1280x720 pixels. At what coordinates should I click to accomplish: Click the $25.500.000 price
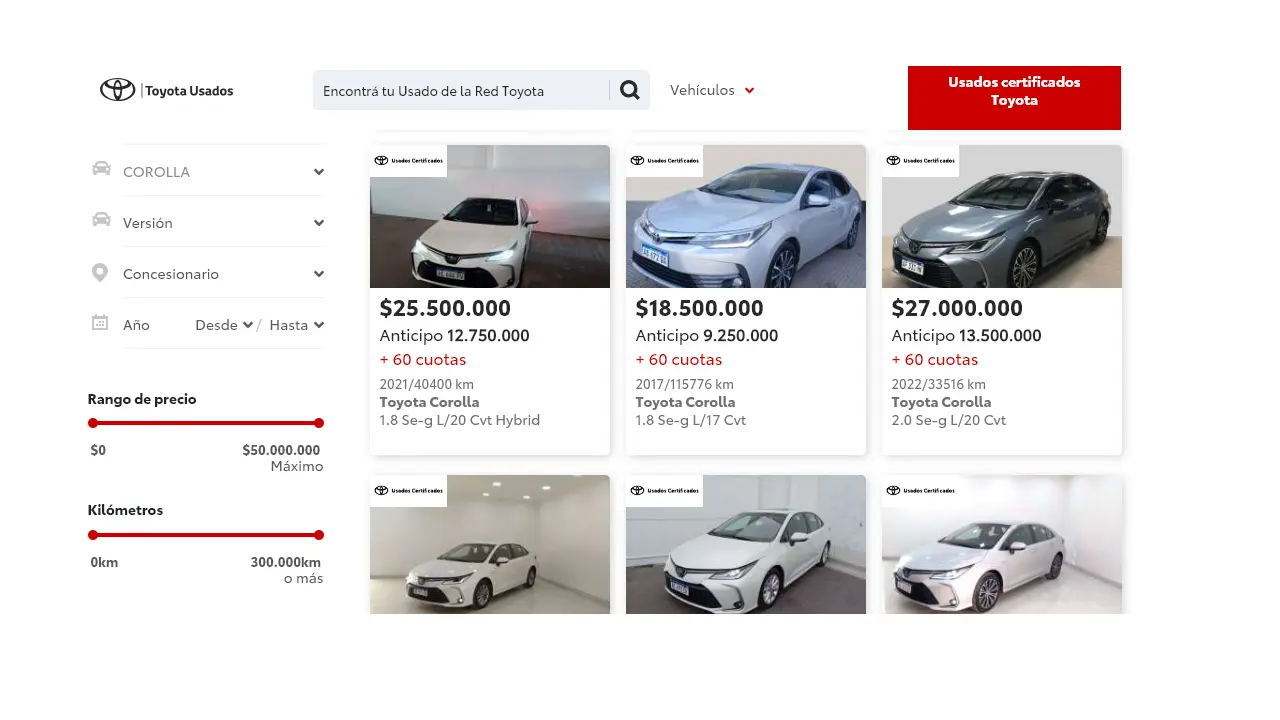[x=445, y=308]
